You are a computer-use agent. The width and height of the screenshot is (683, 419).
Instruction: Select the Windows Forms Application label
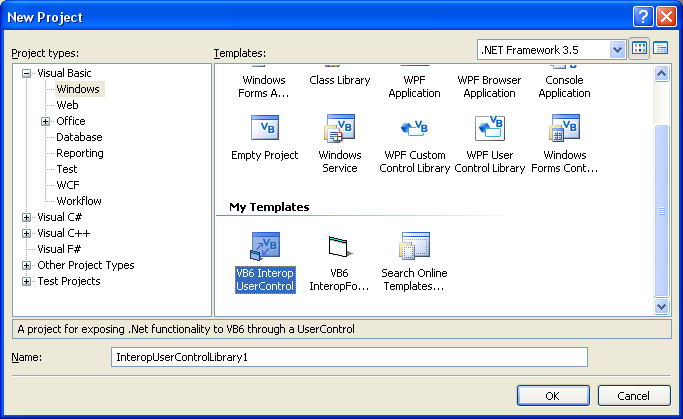point(264,86)
